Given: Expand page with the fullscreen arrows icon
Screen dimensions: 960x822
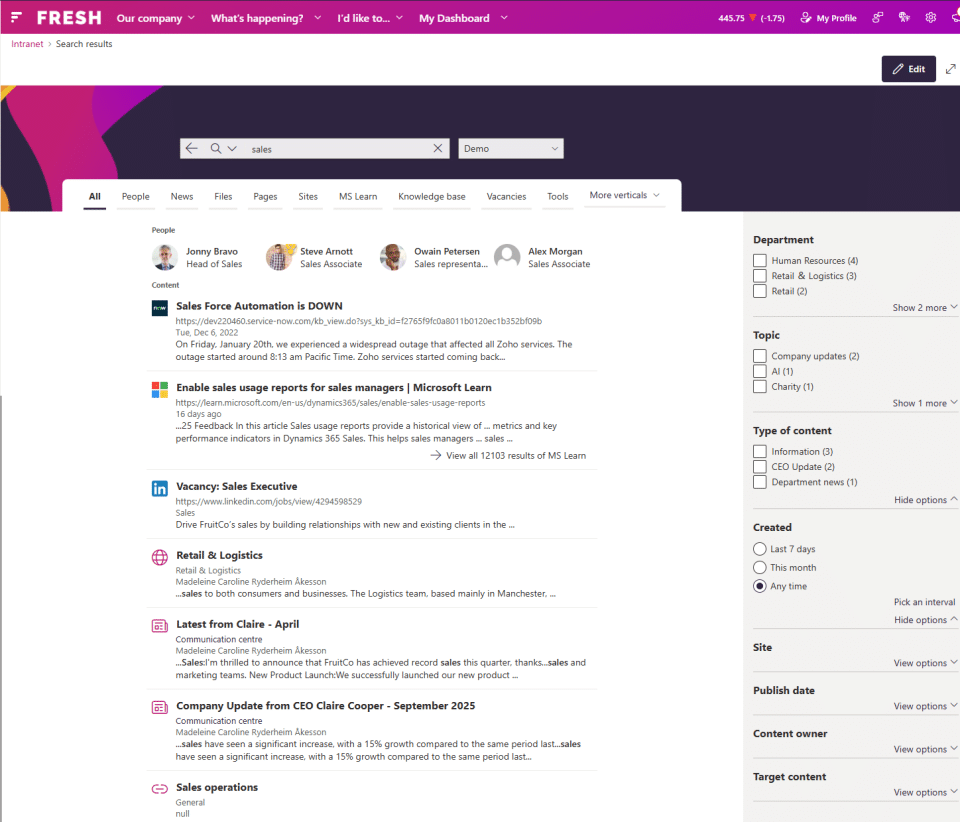Looking at the screenshot, I should click(950, 69).
